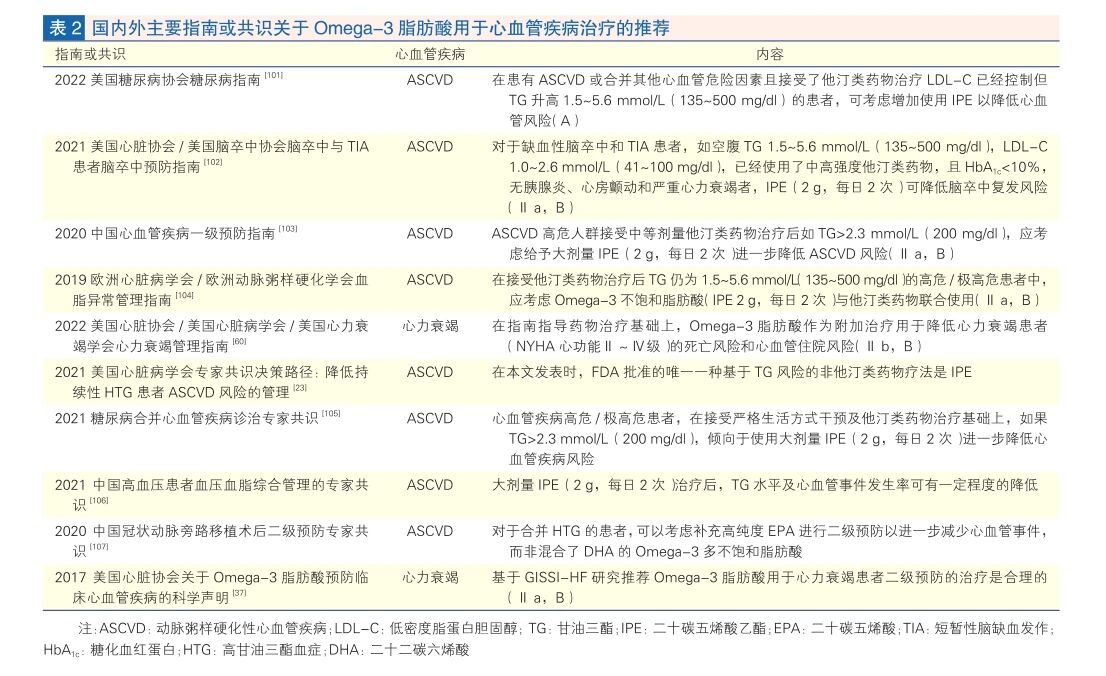Click the content text mentioning GISSI-HF 研究
The width and height of the screenshot is (1106, 676).
click(768, 577)
